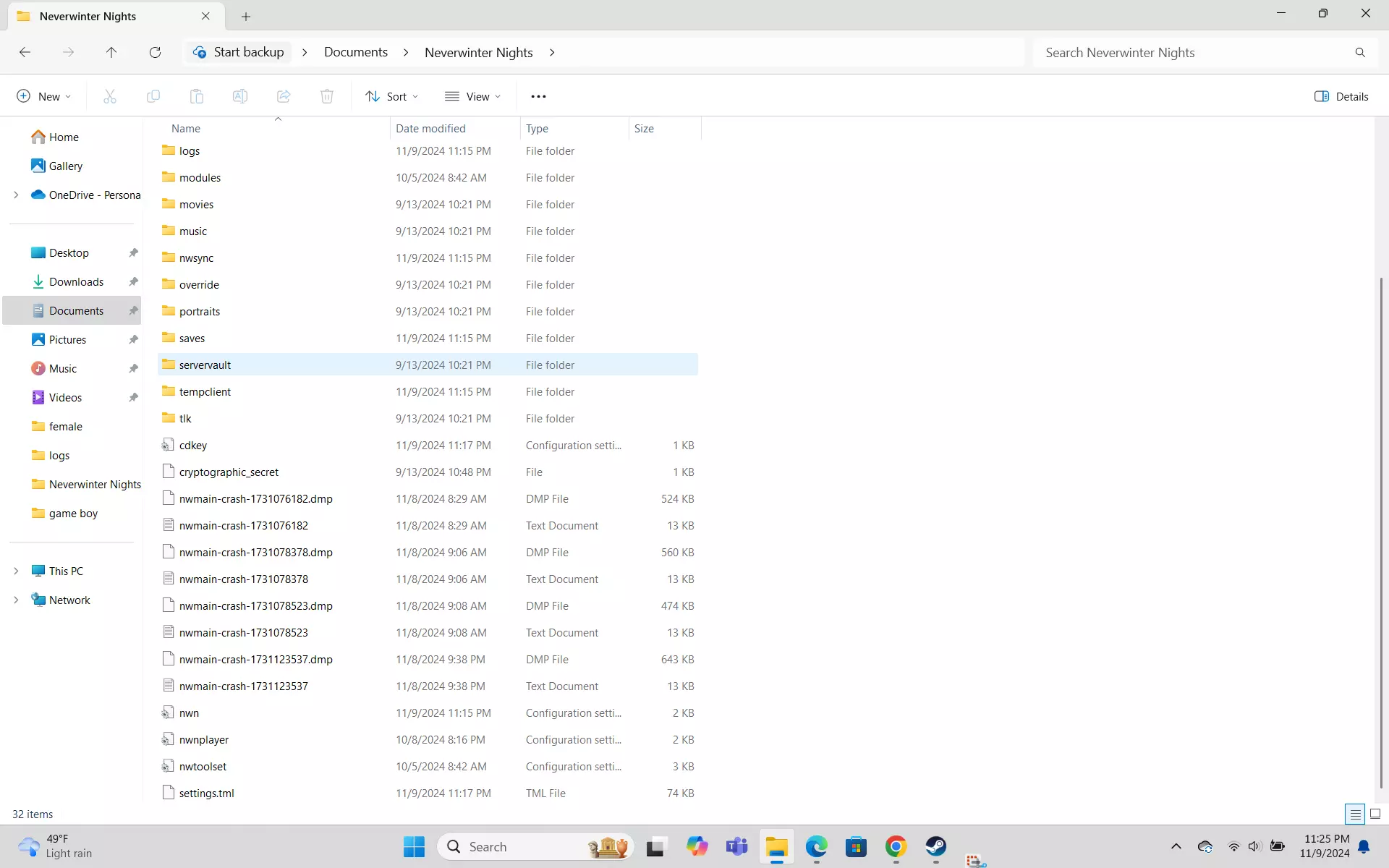Toggle the Details pane button

(1341, 96)
